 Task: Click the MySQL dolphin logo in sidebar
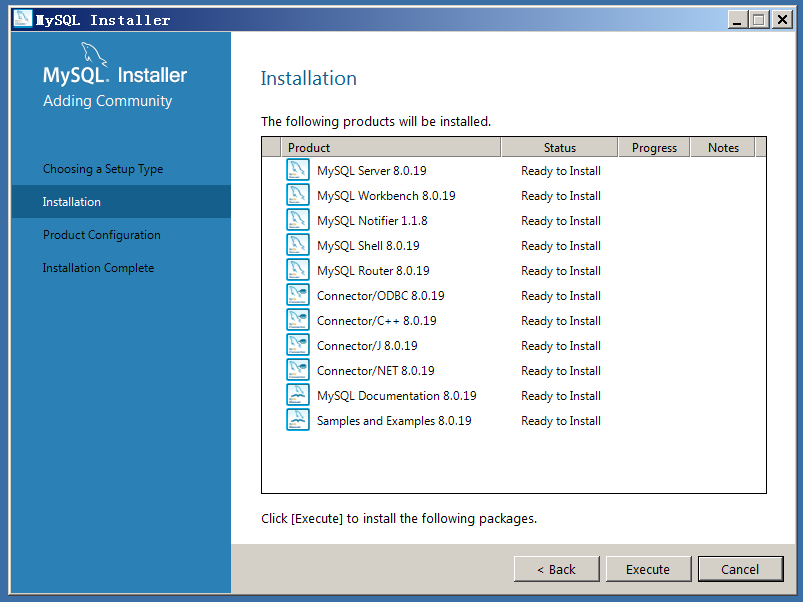[94, 54]
